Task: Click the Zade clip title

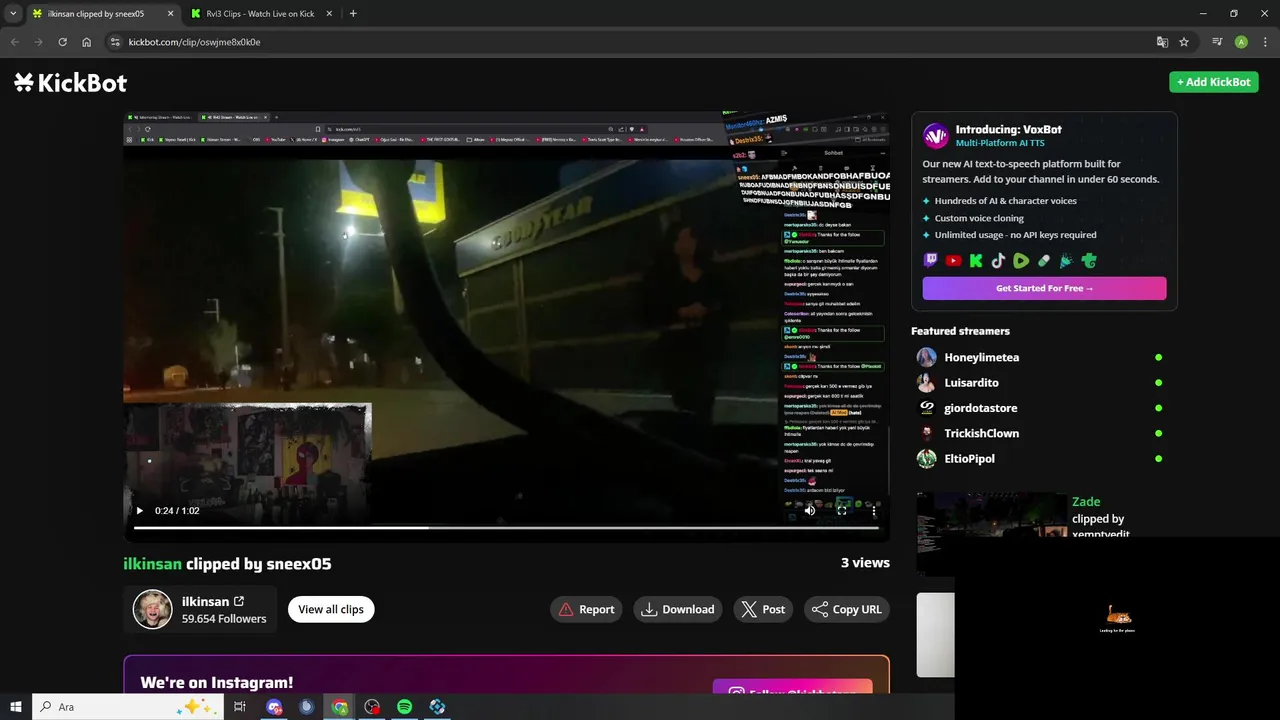Action: pyautogui.click(x=1086, y=502)
